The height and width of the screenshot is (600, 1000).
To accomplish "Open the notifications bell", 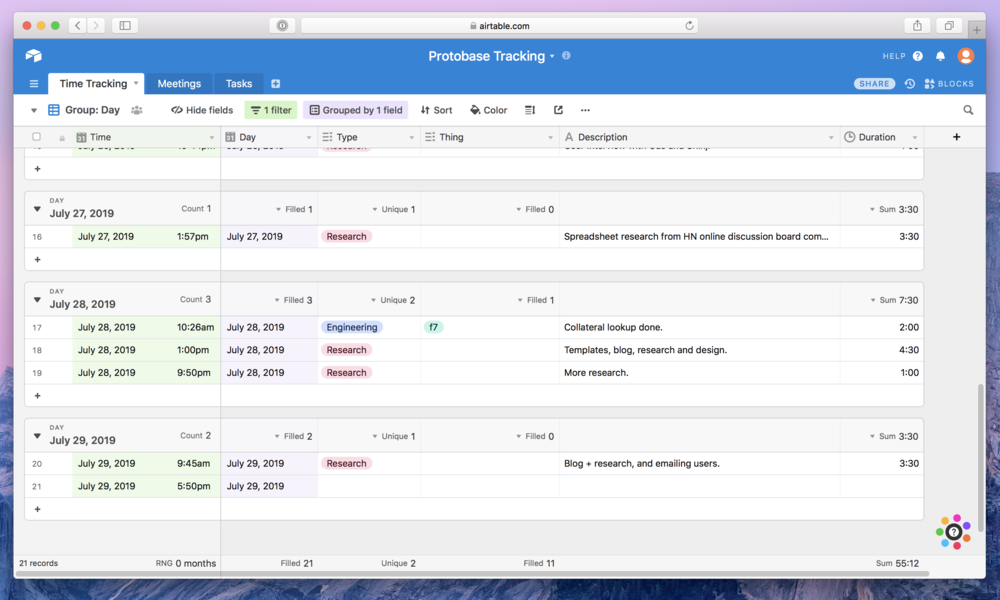I will (940, 56).
